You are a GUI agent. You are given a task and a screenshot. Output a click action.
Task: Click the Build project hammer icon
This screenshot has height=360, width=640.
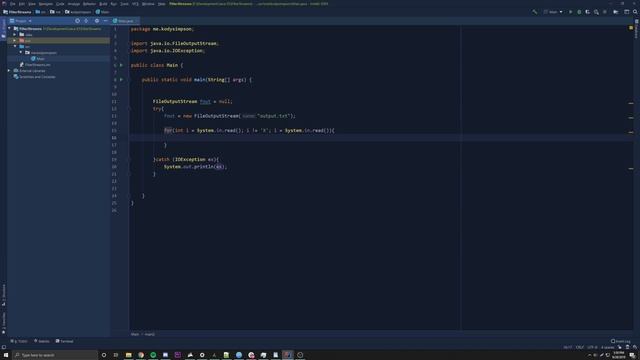click(535, 12)
